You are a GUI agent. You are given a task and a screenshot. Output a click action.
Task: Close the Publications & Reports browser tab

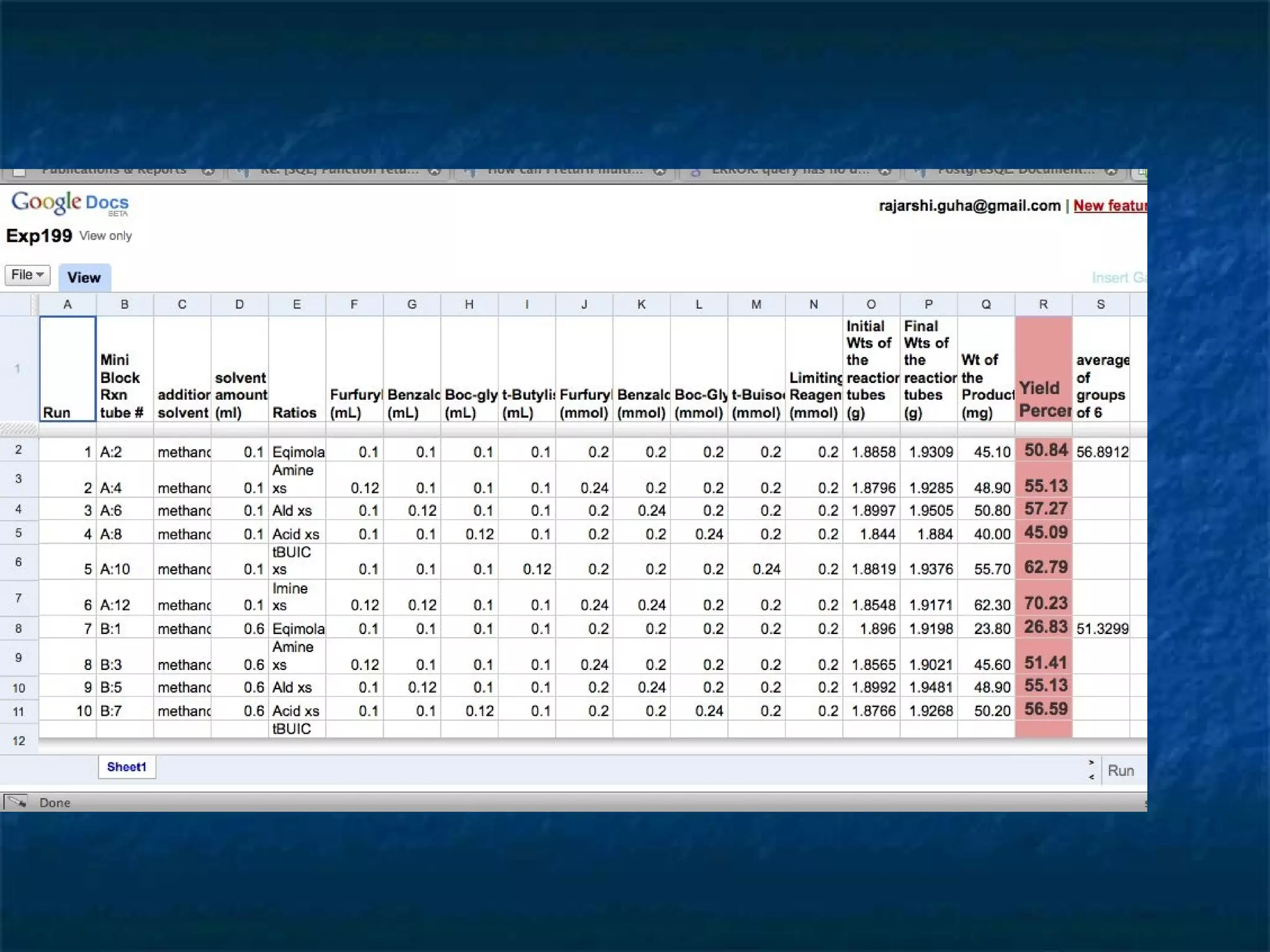click(x=208, y=171)
